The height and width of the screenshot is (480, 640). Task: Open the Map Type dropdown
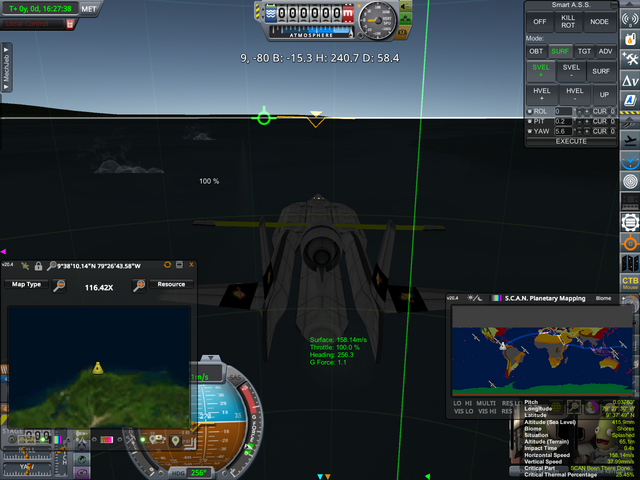click(26, 284)
